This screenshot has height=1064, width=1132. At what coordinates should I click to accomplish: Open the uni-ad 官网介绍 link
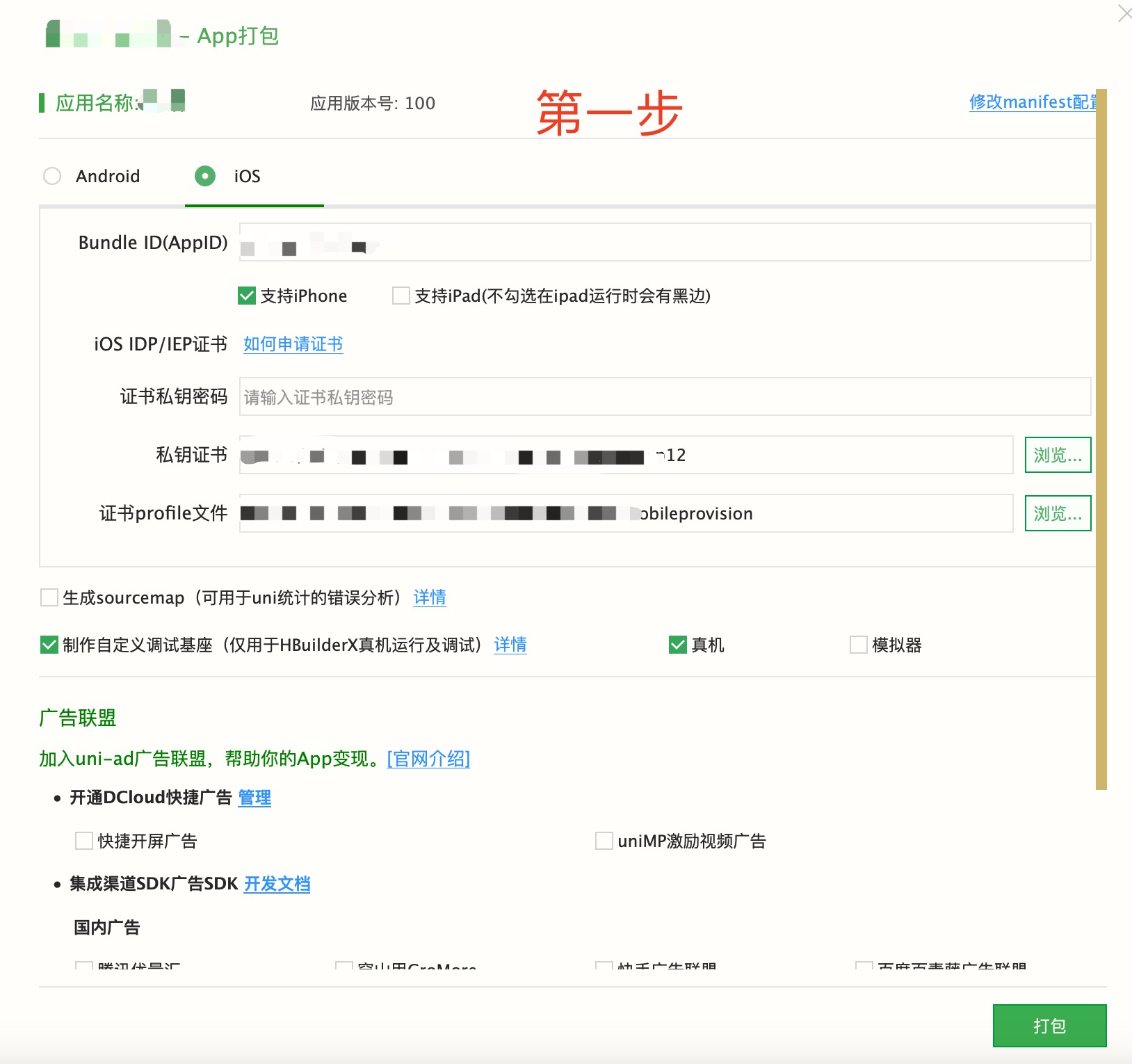pos(428,759)
